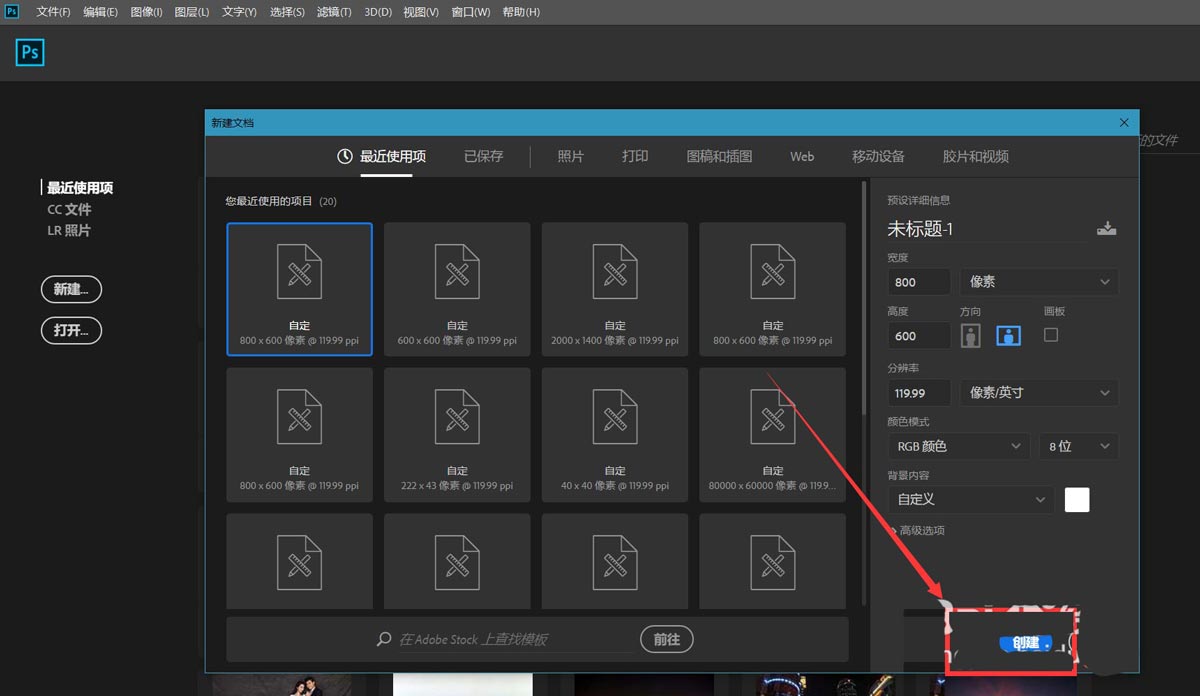Image resolution: width=1200 pixels, height=696 pixels.
Task: Click the Adobe Stock search magnifier icon
Action: tap(384, 639)
